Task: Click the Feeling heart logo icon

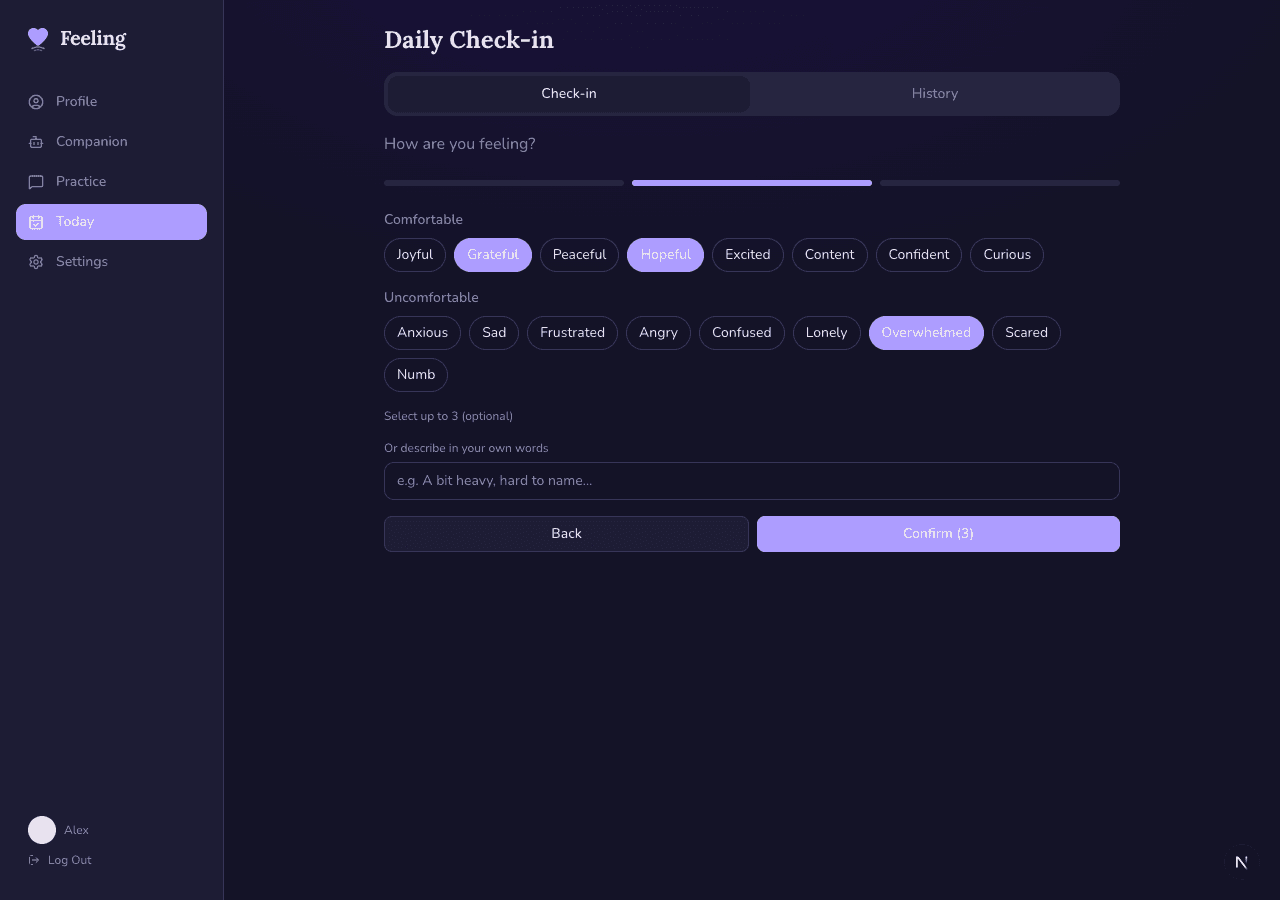Action: 38,39
